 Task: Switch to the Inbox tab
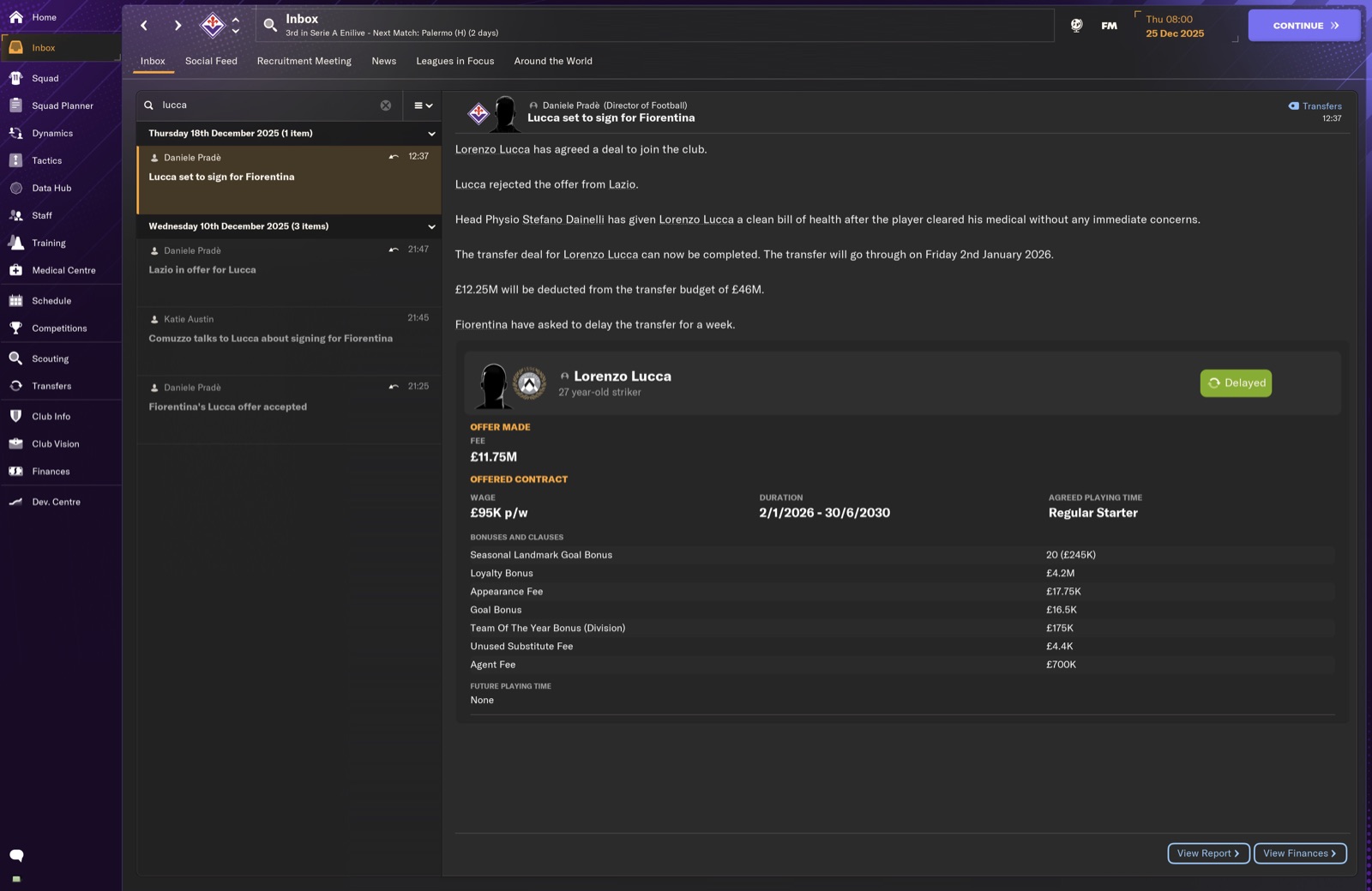pos(153,61)
